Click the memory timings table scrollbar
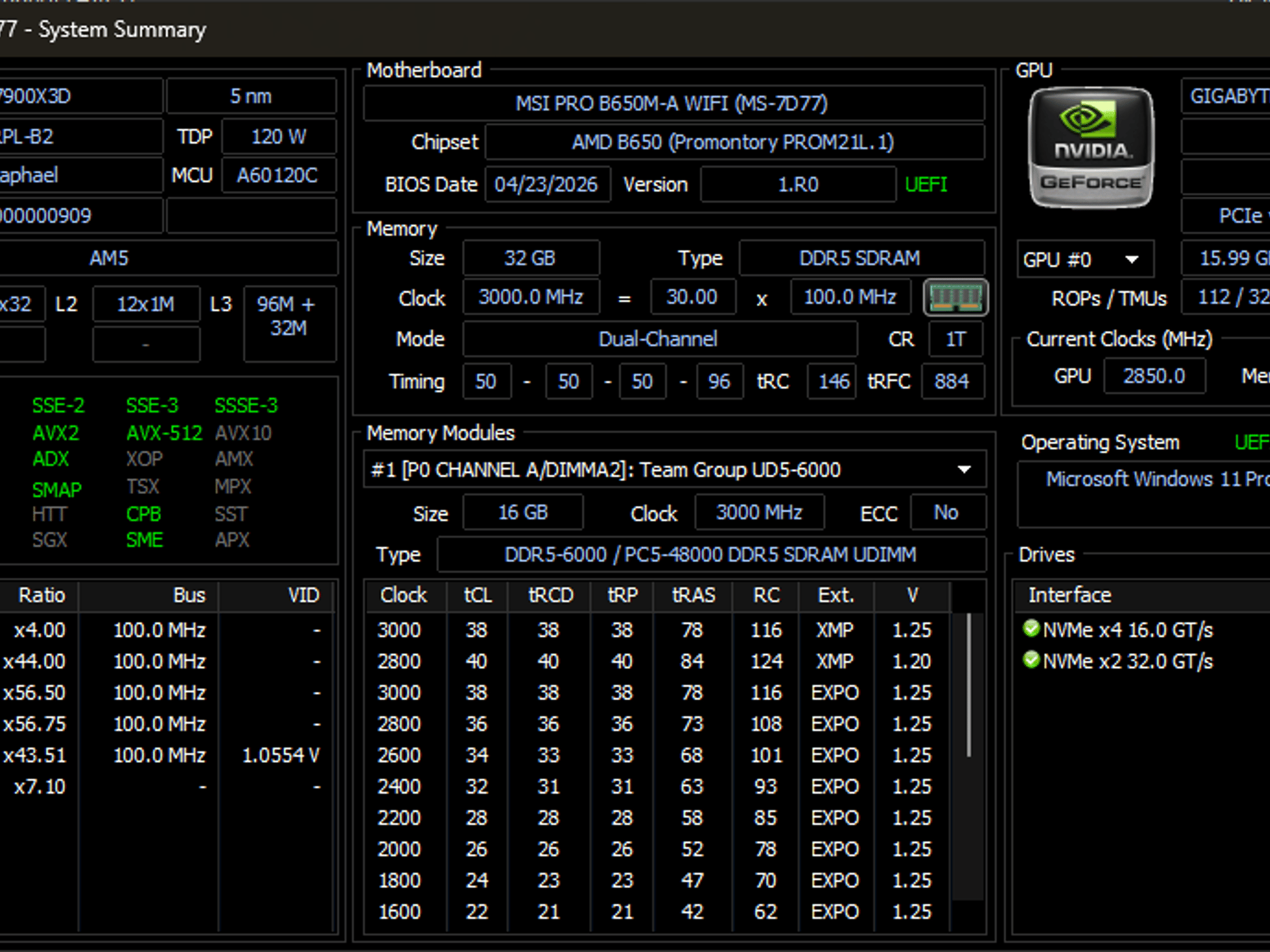1270x952 pixels. pyautogui.click(x=968, y=756)
